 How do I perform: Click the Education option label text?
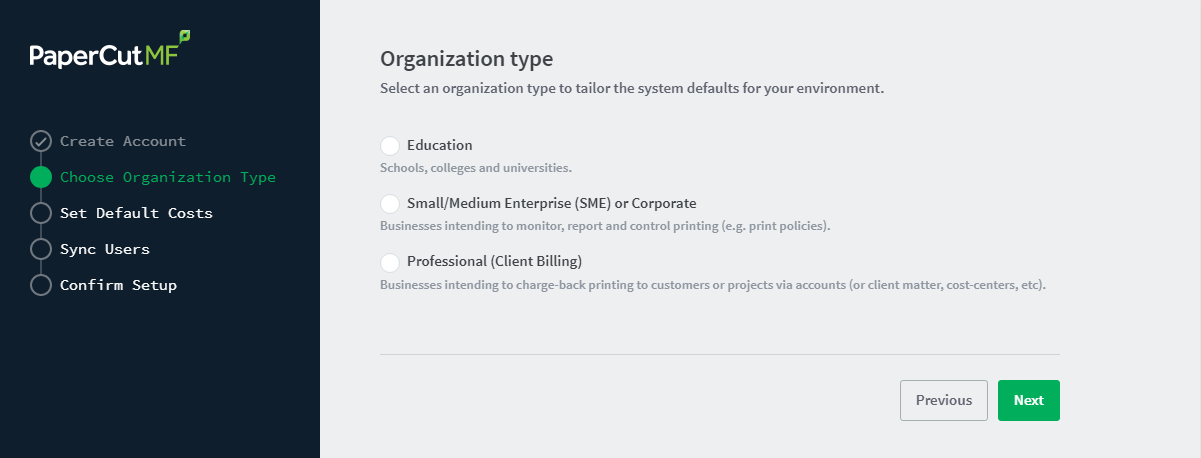pos(440,146)
